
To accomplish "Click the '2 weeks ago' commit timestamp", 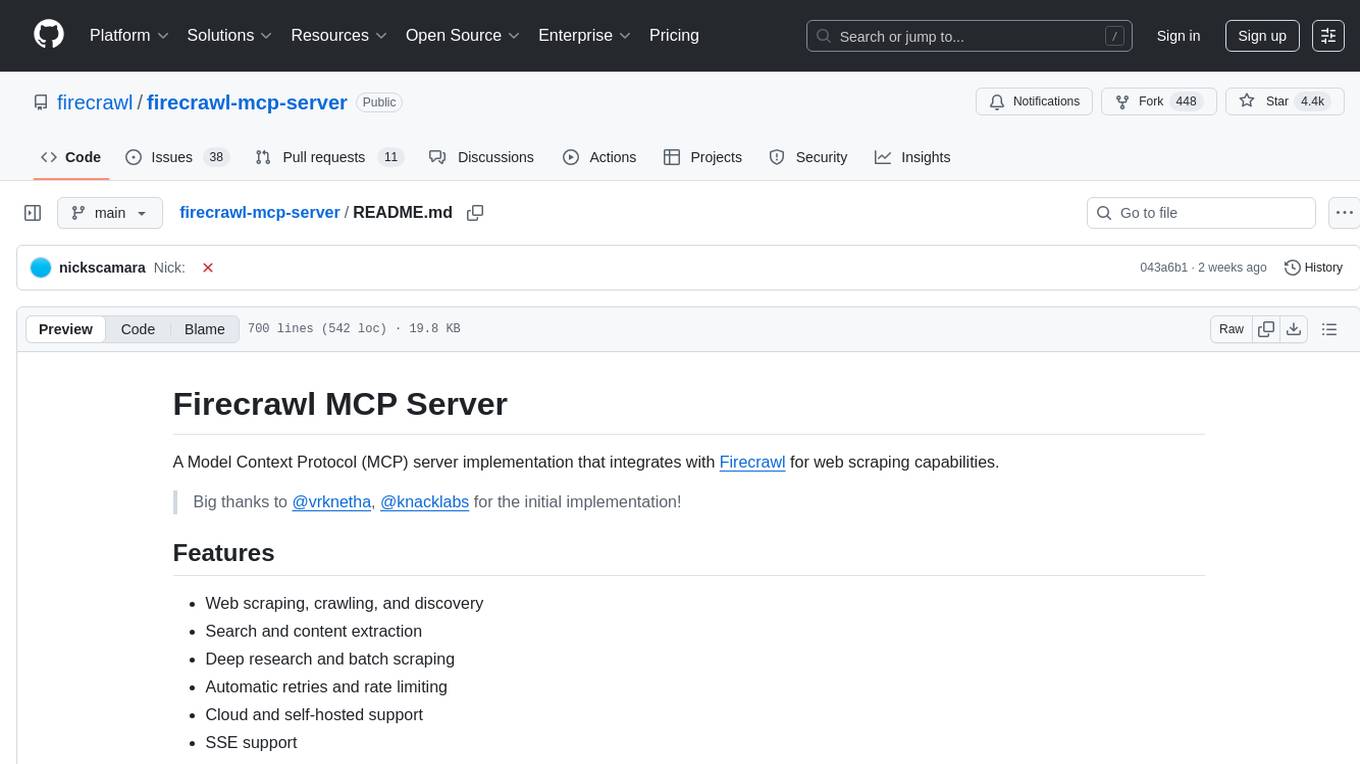I will point(1232,268).
